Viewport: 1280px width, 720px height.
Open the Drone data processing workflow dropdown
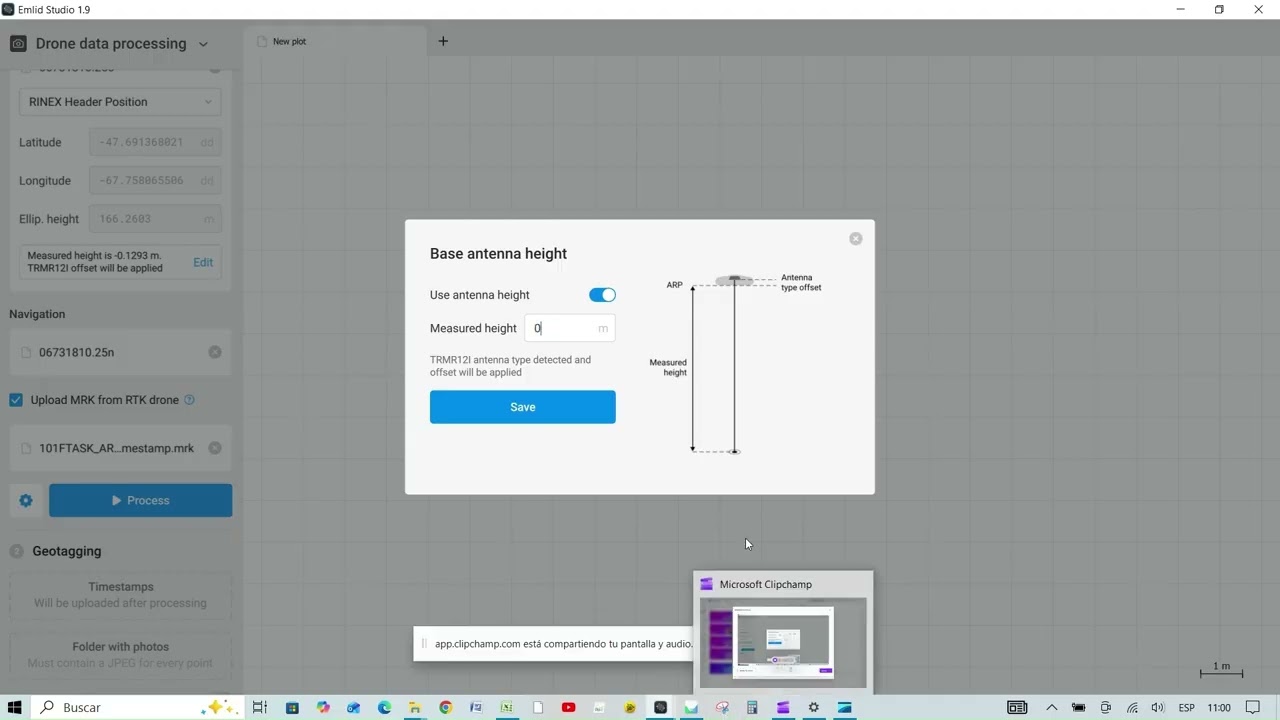click(x=203, y=44)
